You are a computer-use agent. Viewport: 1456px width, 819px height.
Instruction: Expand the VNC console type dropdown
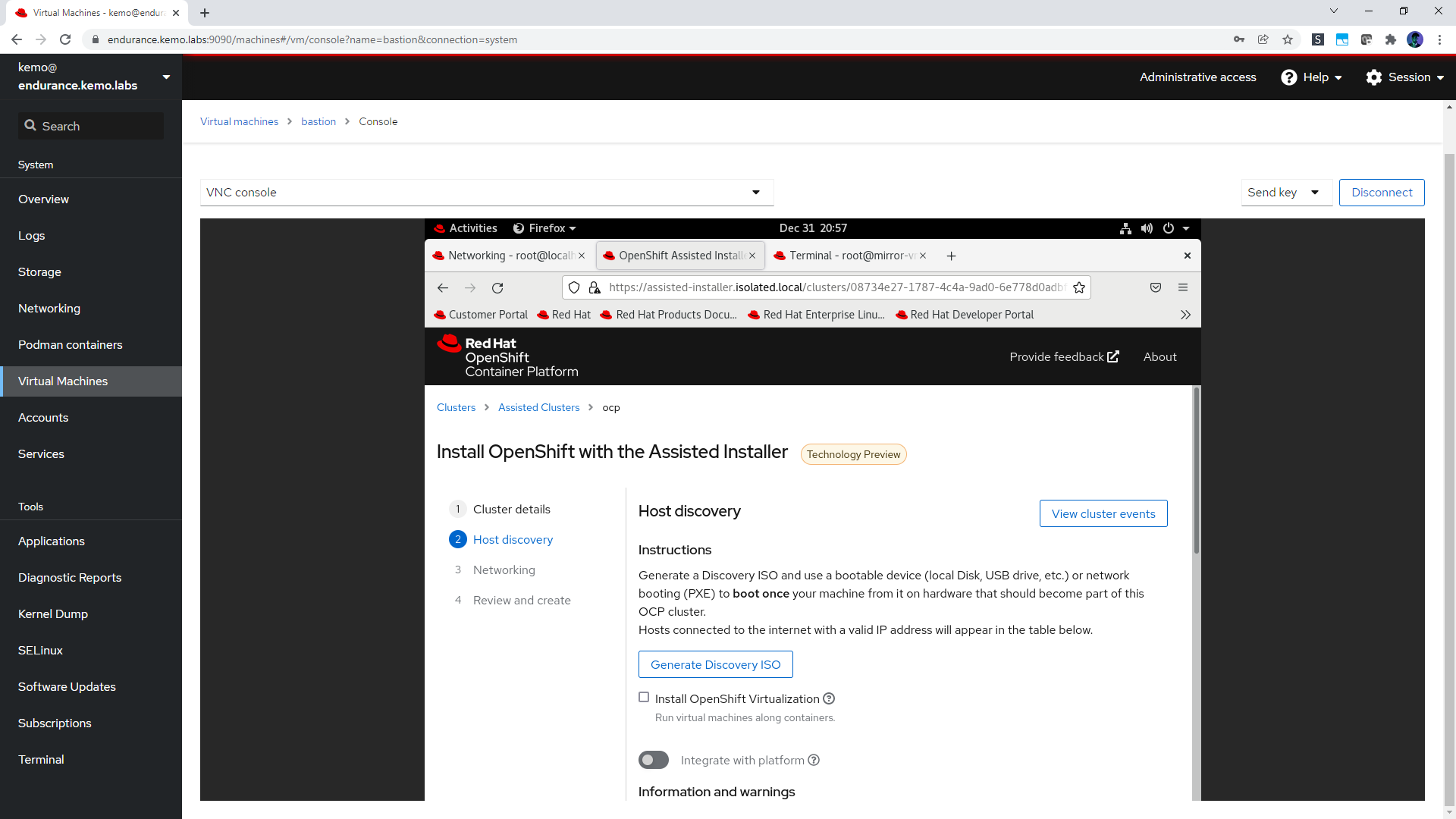(x=487, y=193)
